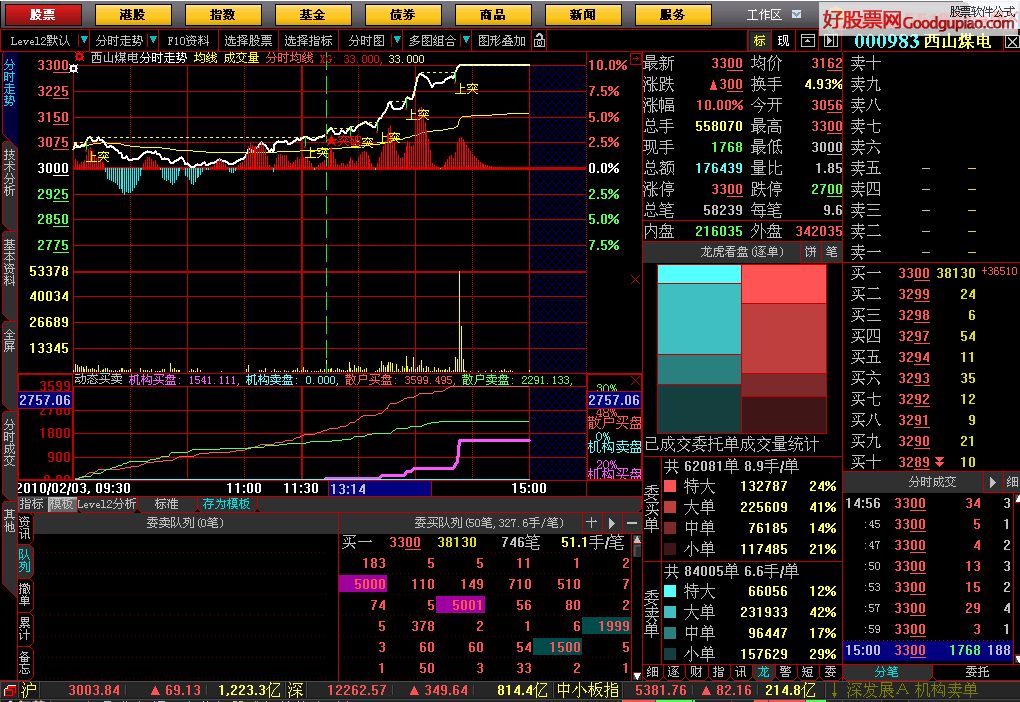Click the highlighted 5001 order in 委买队列
Screen dimensions: 1020x702
click(x=461, y=605)
